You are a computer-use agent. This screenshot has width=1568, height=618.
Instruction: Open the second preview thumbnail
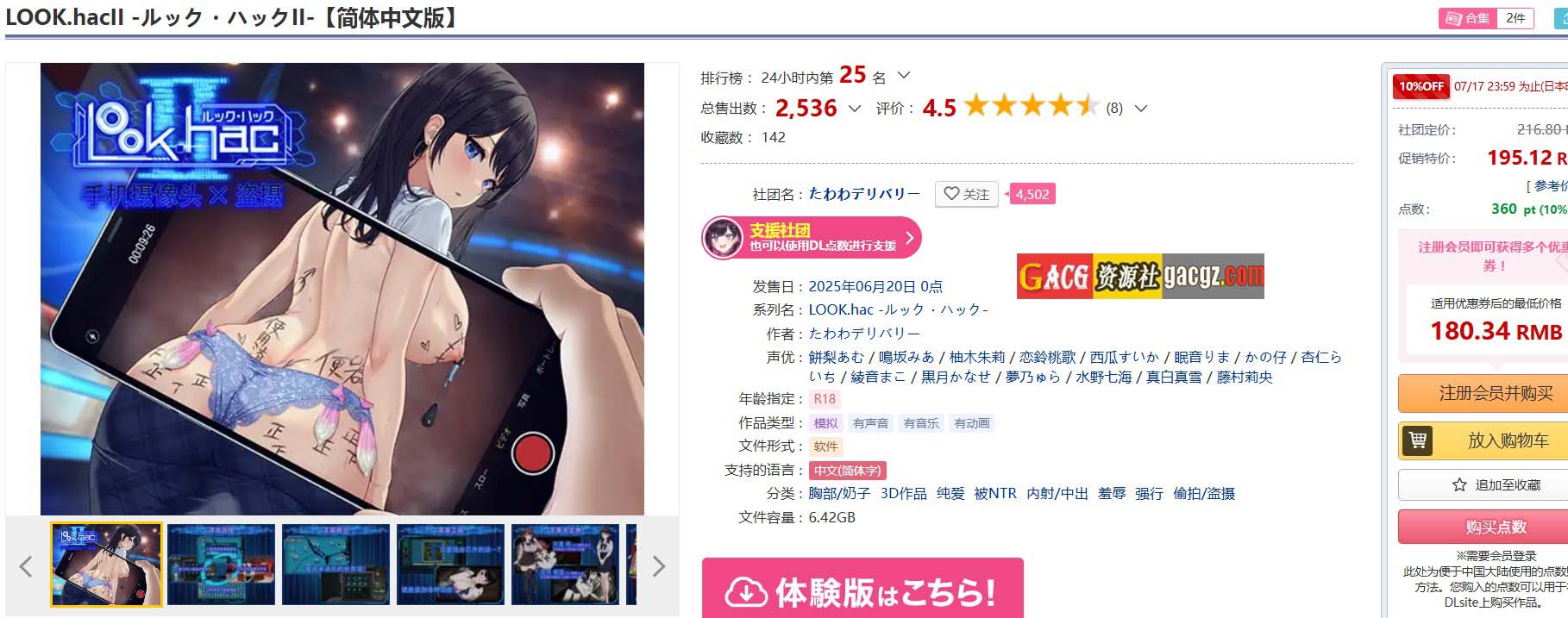221,564
